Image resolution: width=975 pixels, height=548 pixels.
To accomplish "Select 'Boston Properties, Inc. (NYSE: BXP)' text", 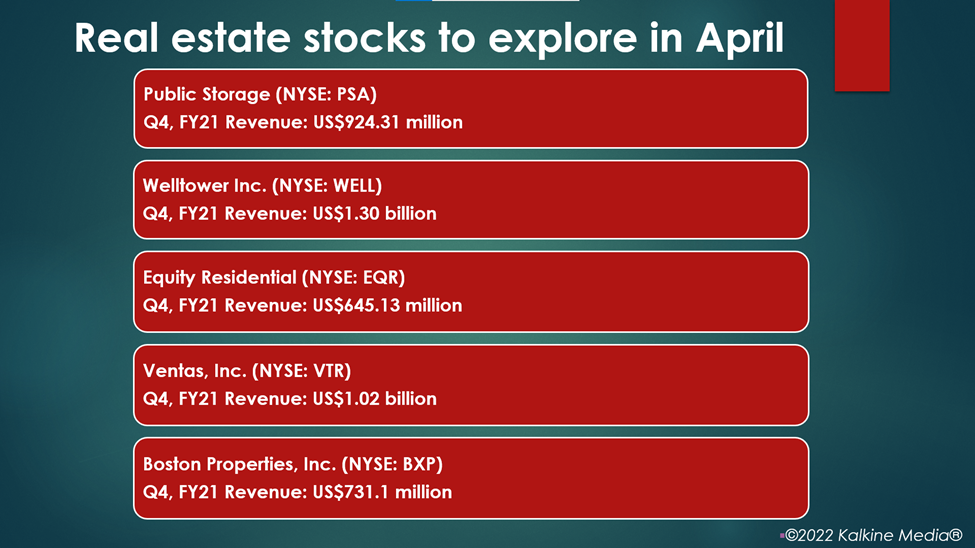I will pyautogui.click(x=293, y=464).
